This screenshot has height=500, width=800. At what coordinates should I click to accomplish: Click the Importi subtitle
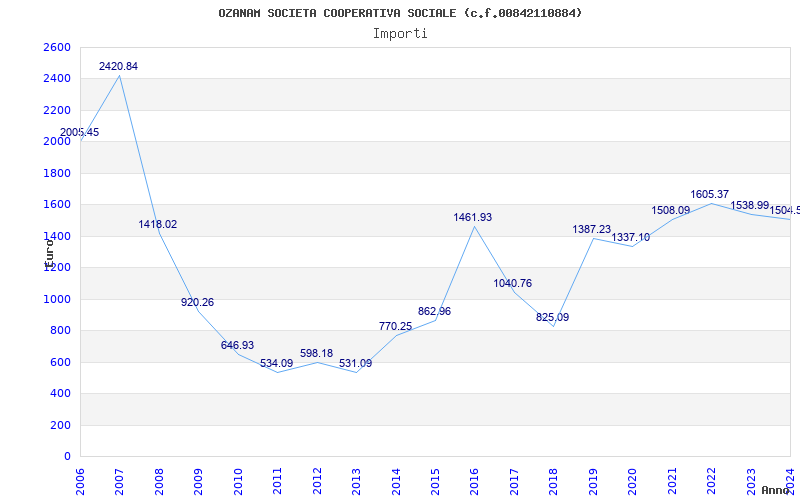(x=400, y=34)
